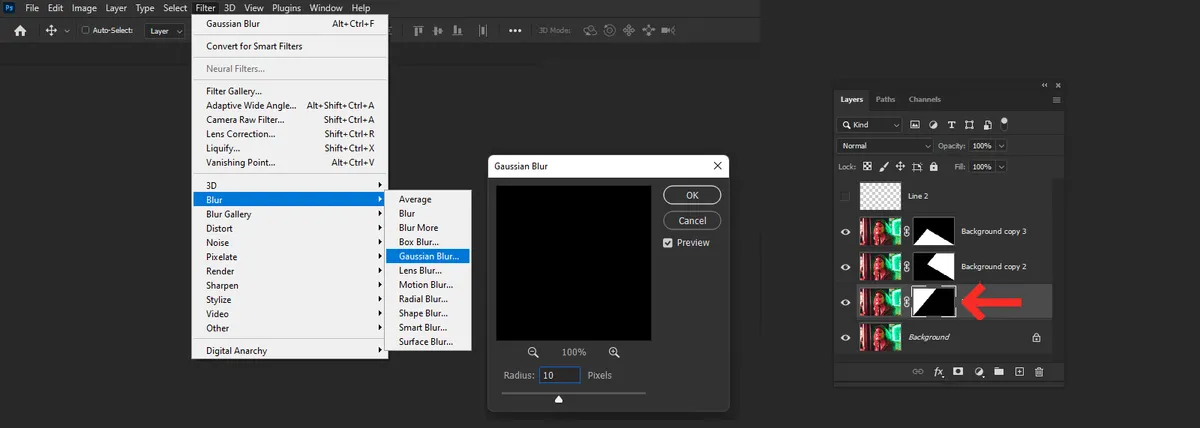Click the 3D roll icon
The image size is (1200, 428).
tap(609, 31)
